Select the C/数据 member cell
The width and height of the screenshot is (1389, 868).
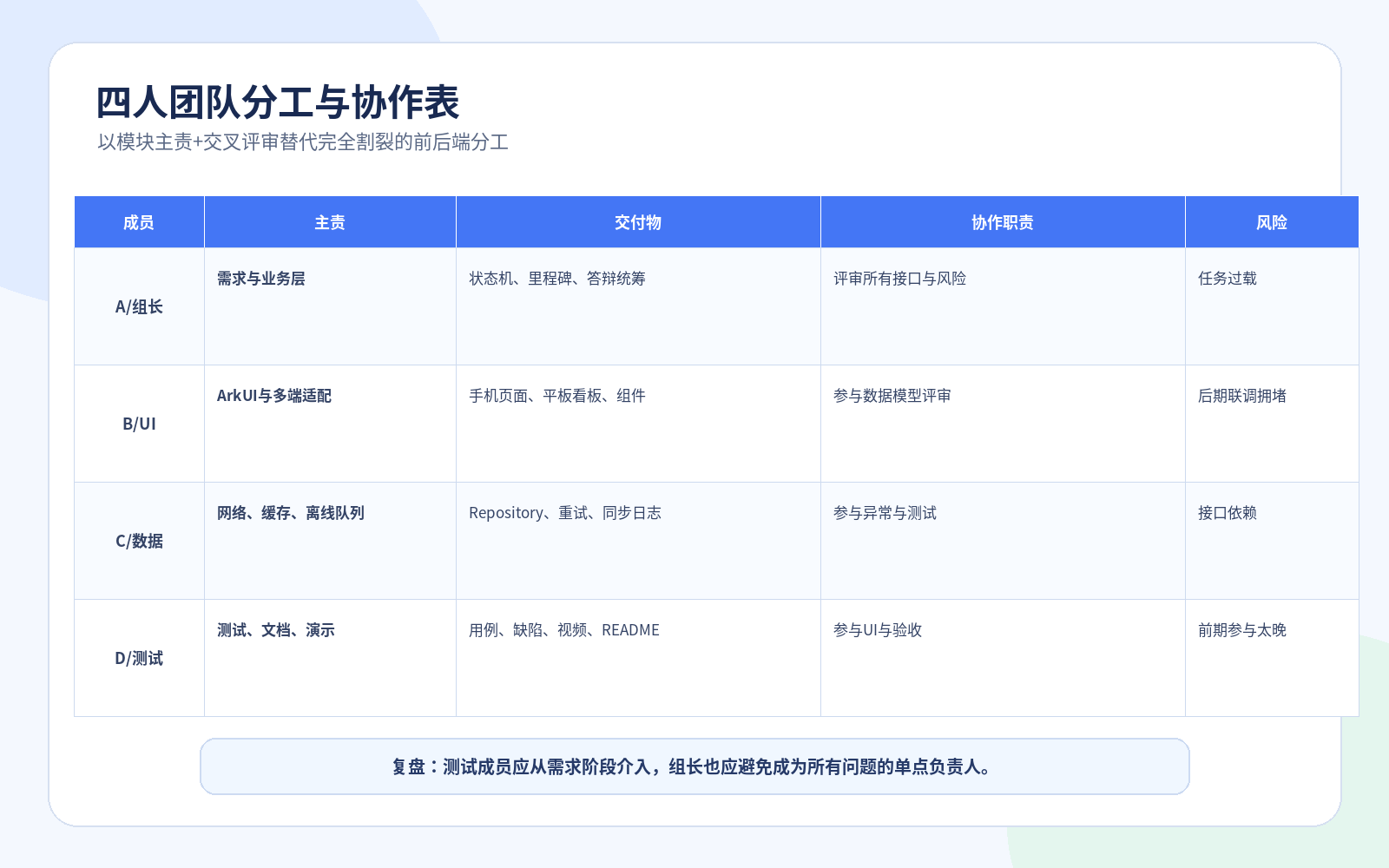[x=139, y=541]
